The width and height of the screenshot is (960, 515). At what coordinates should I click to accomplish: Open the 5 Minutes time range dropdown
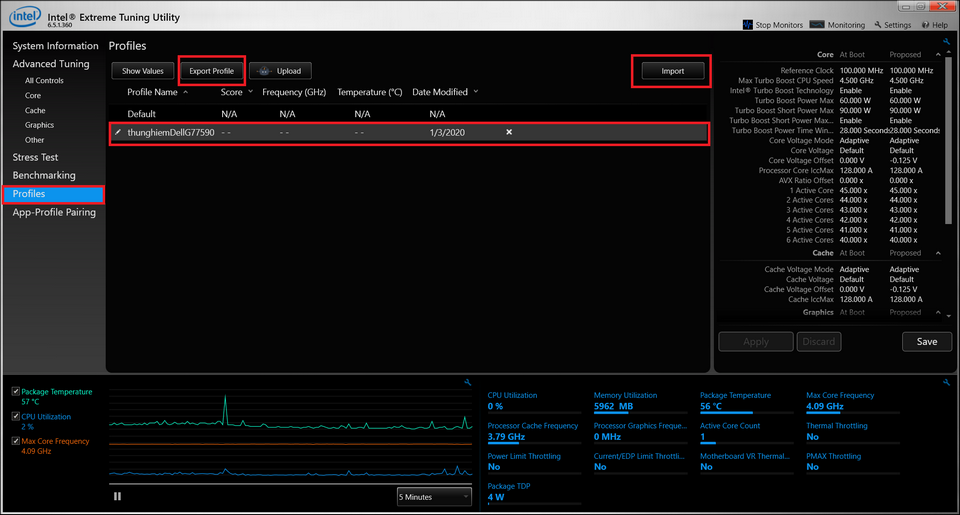[433, 496]
